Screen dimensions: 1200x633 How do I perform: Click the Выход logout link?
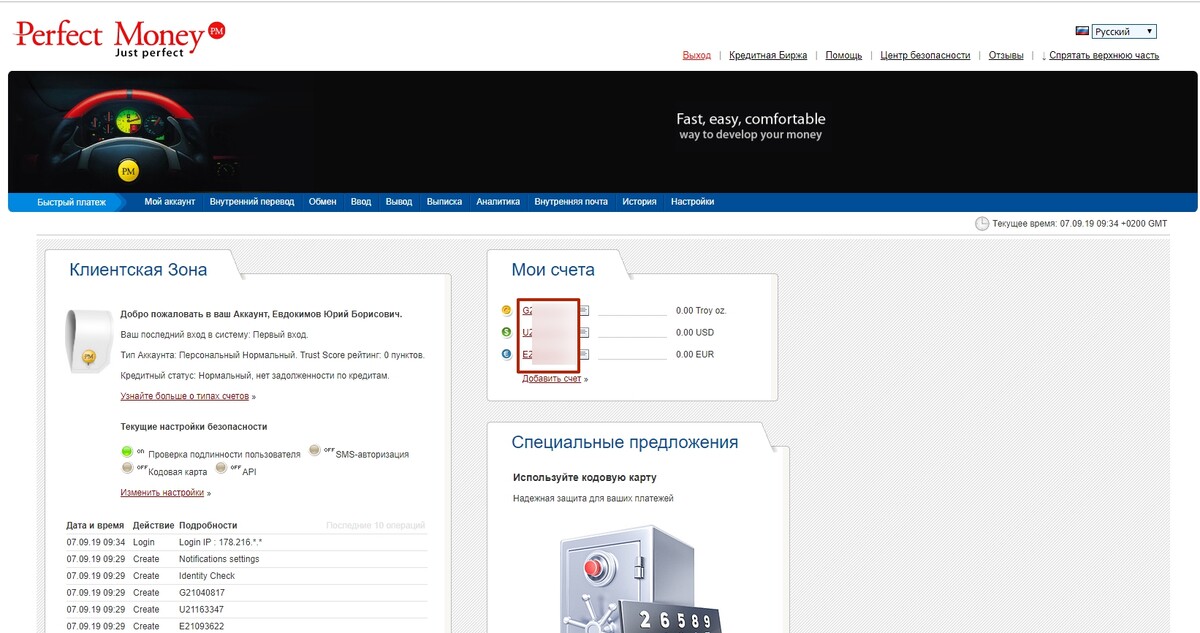697,56
